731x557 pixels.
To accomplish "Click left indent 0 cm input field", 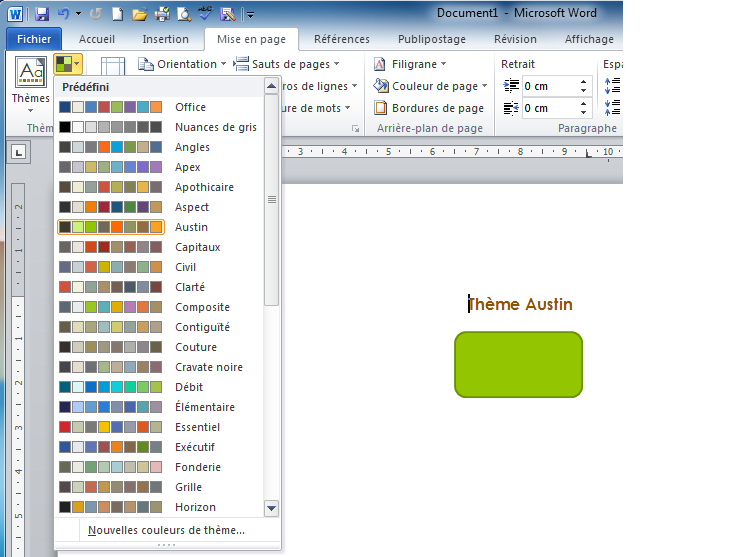I will click(x=550, y=86).
